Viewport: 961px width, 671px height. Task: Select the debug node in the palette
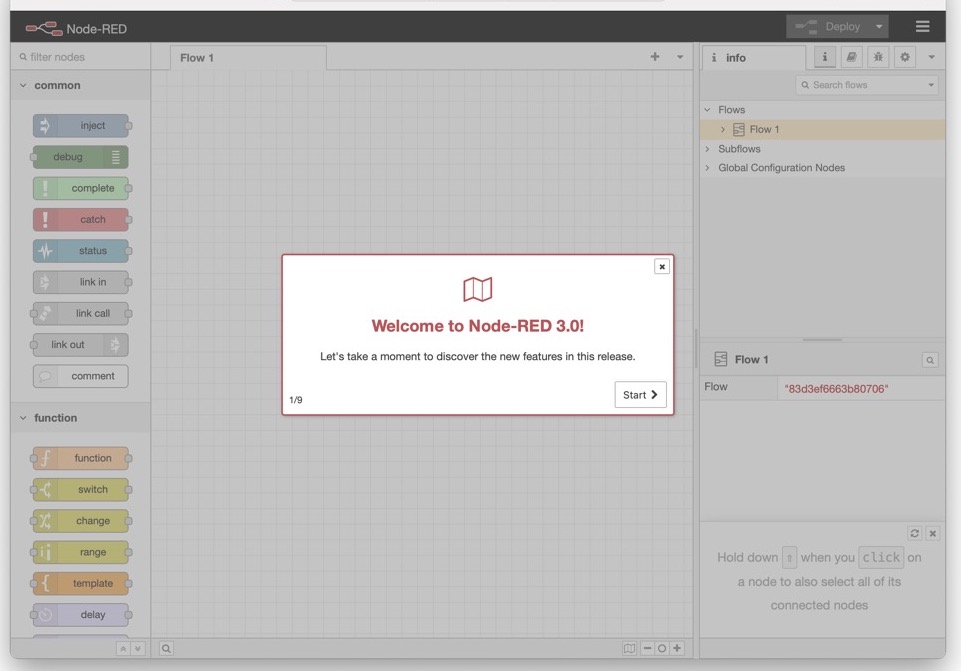81,157
